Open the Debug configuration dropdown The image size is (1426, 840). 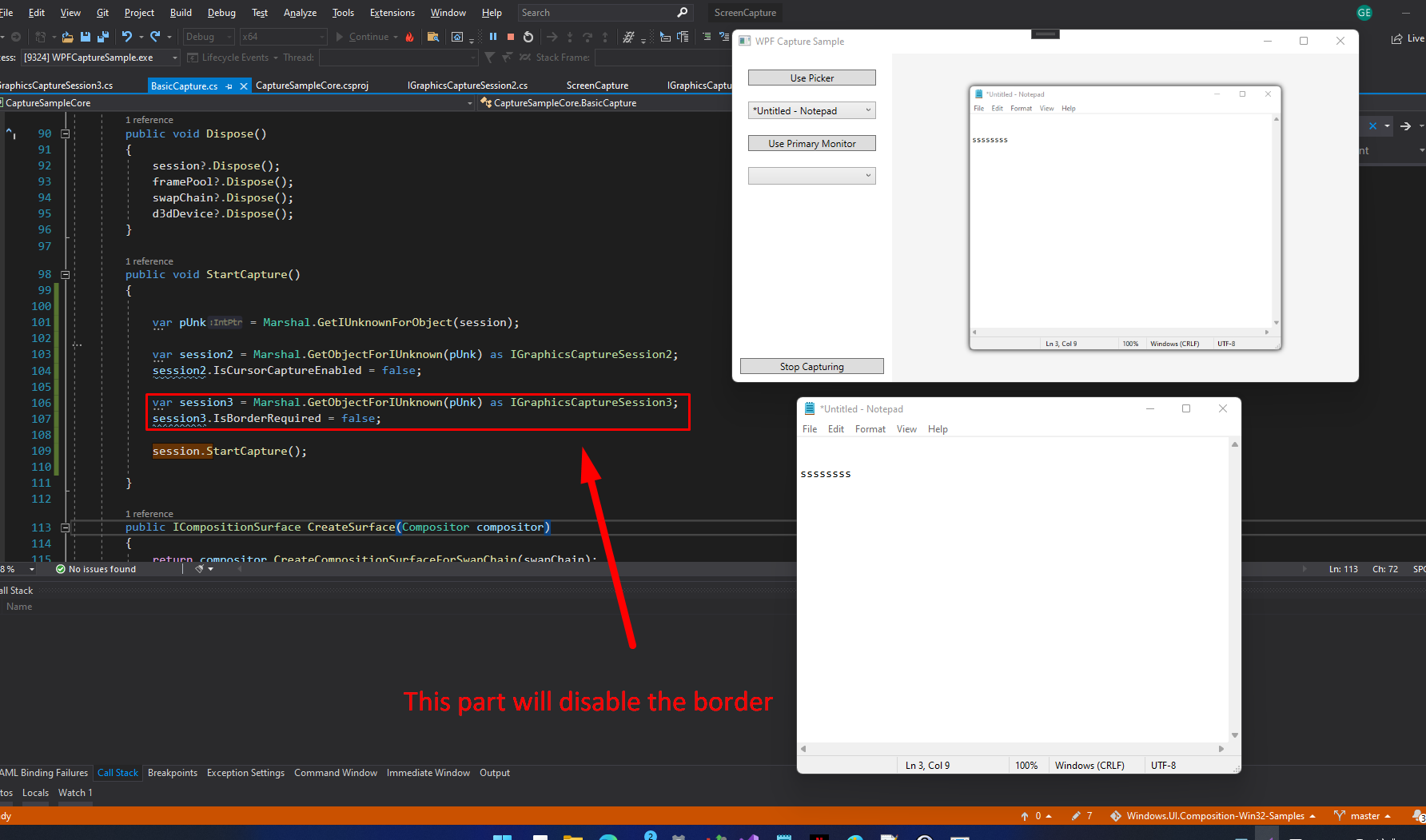pos(209,37)
